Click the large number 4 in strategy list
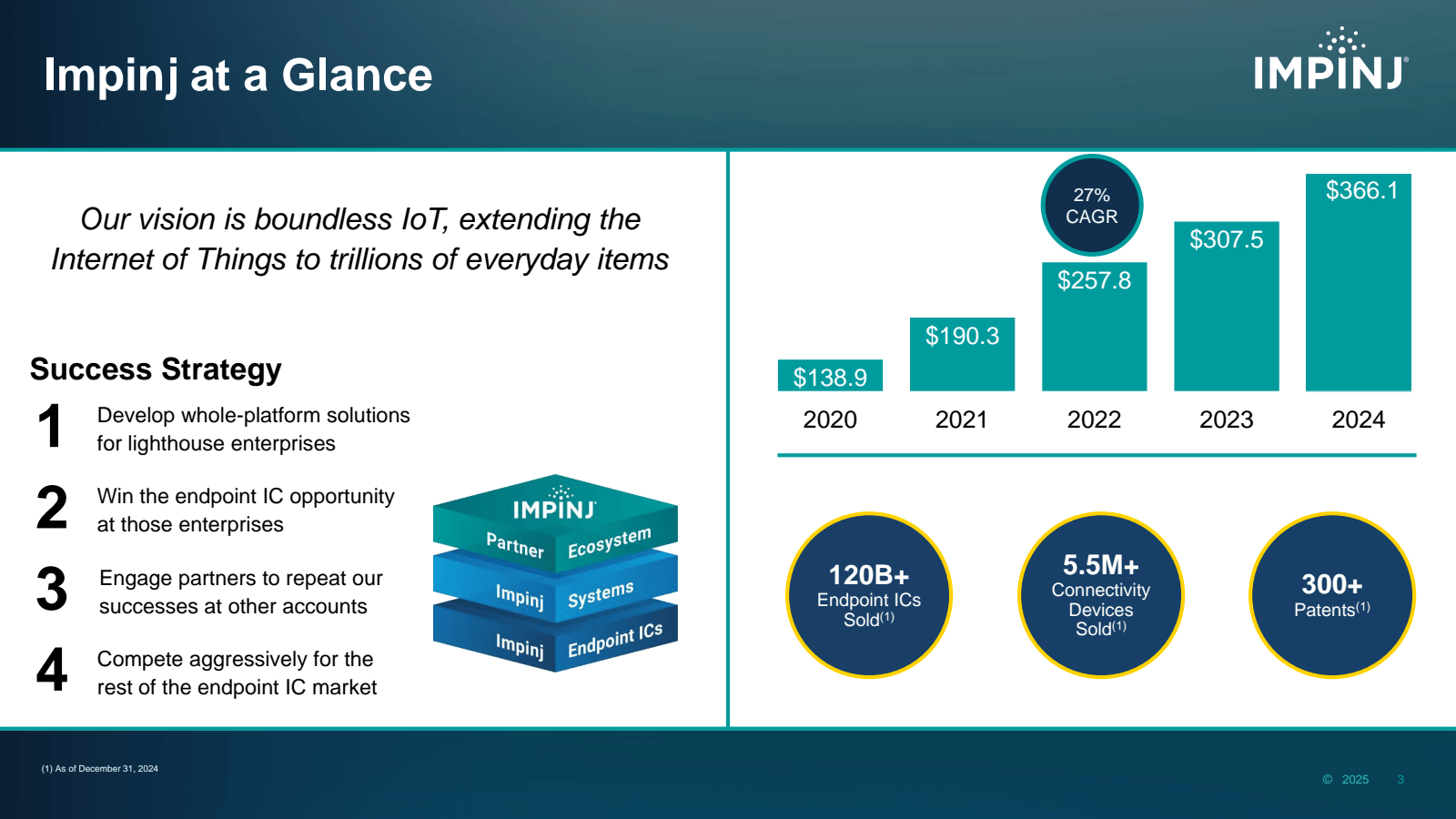The height and width of the screenshot is (819, 1456). tap(52, 671)
